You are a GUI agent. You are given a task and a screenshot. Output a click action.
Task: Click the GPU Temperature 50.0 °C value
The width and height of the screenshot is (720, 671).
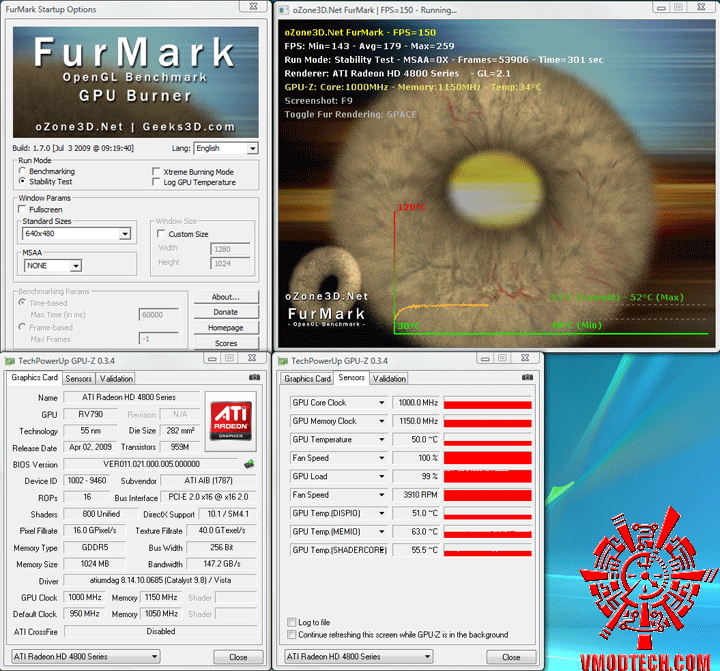coord(416,440)
